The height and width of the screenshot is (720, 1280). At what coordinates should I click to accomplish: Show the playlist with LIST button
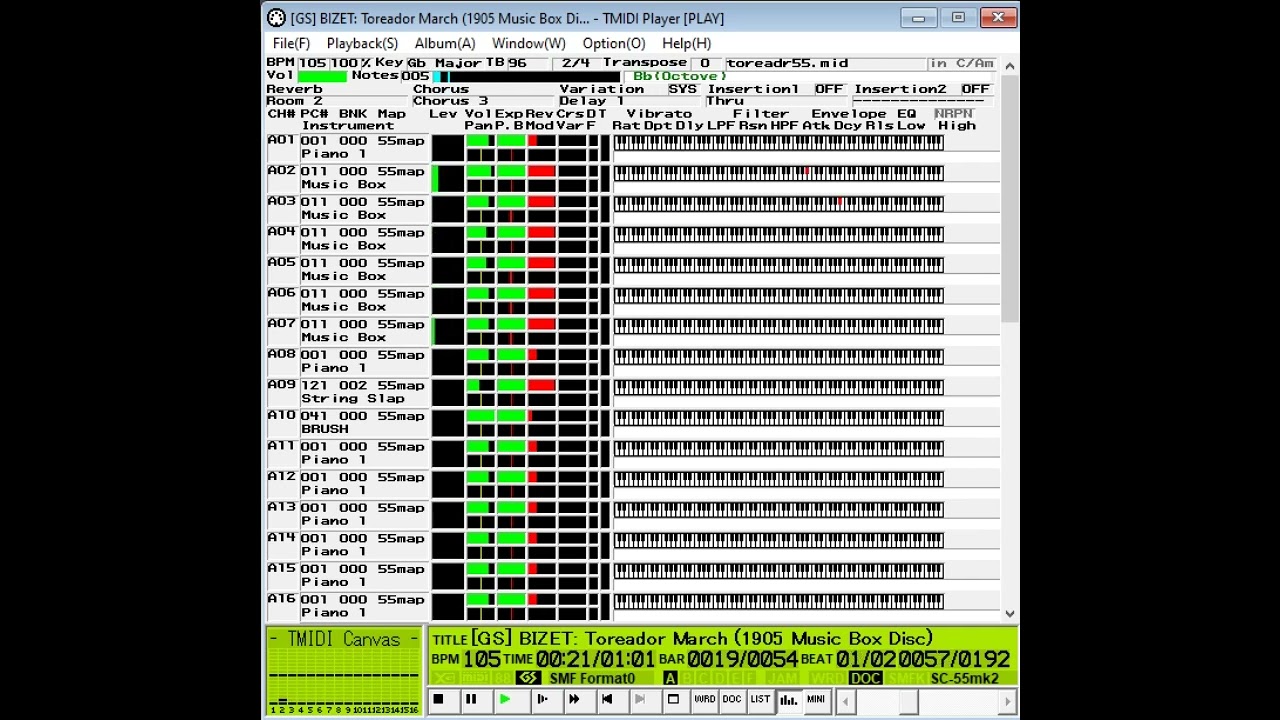click(760, 700)
